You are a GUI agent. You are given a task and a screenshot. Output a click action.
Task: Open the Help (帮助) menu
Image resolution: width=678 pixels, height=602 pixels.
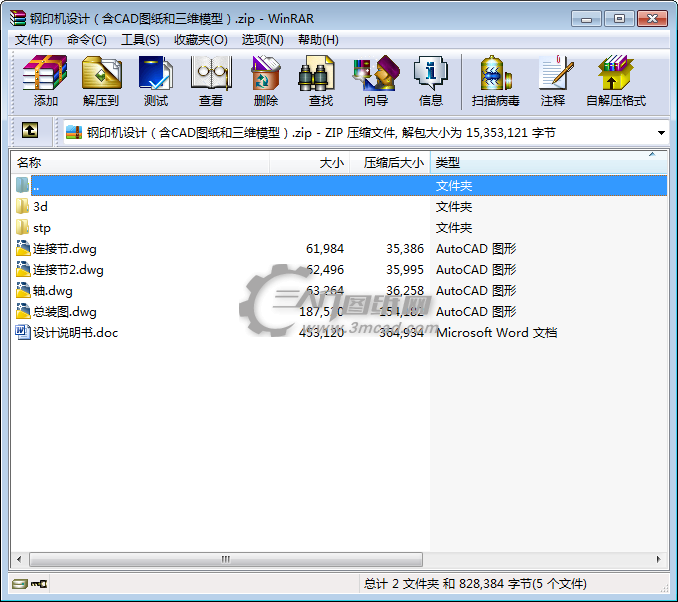(x=318, y=40)
